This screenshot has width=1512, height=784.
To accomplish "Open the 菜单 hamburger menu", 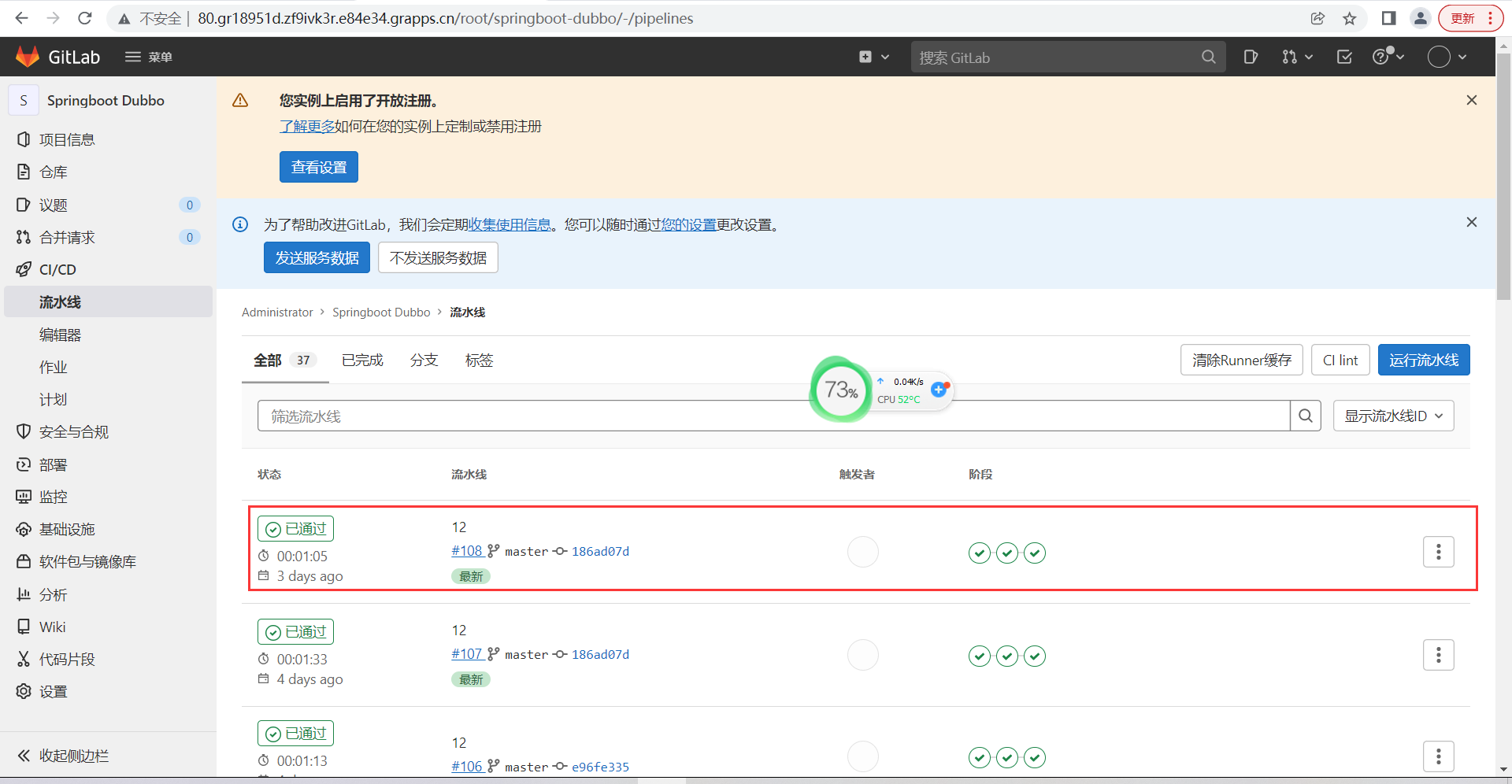I will (149, 57).
